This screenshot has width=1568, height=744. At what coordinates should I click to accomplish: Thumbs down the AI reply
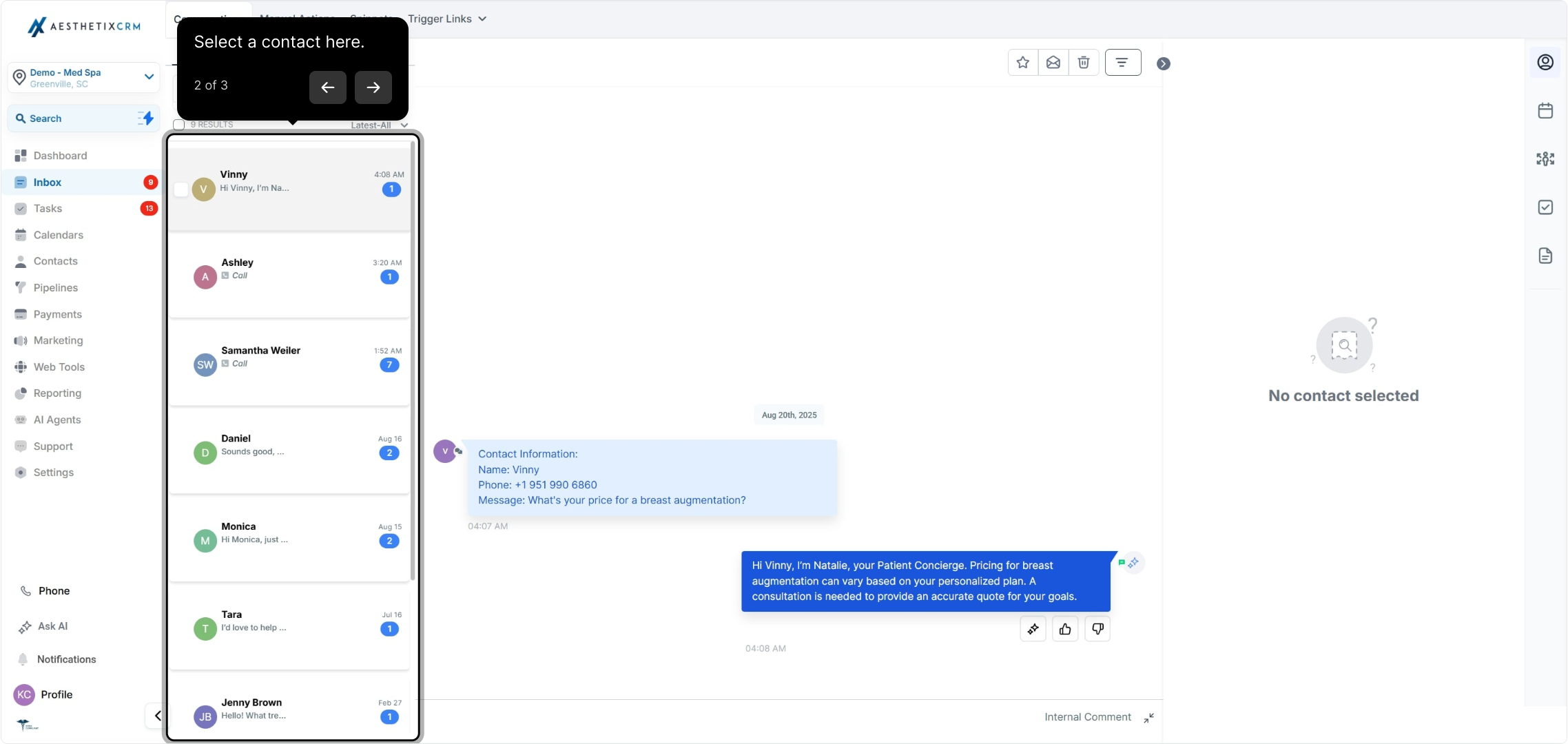click(x=1097, y=629)
